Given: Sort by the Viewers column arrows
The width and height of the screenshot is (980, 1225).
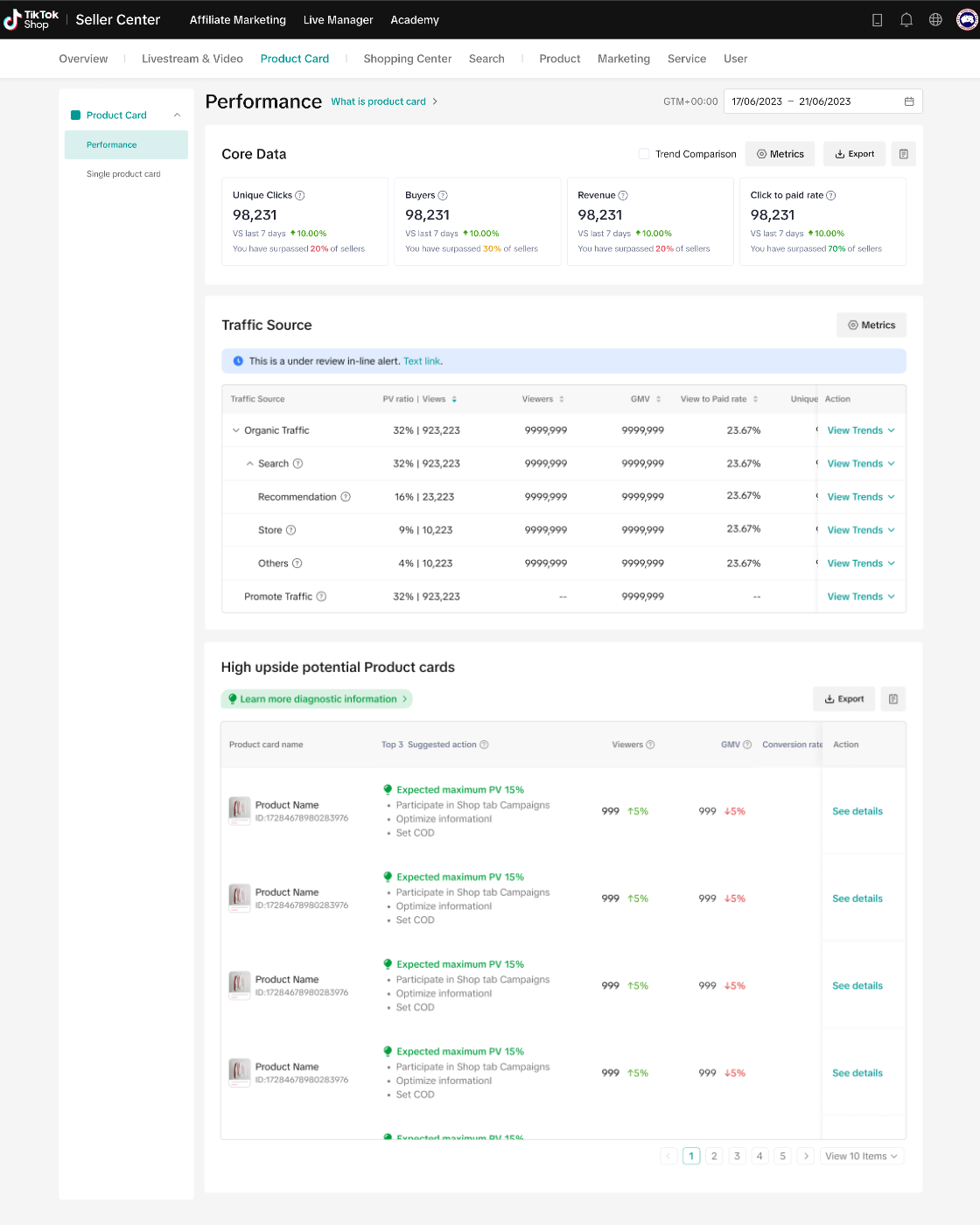Looking at the screenshot, I should pos(562,399).
